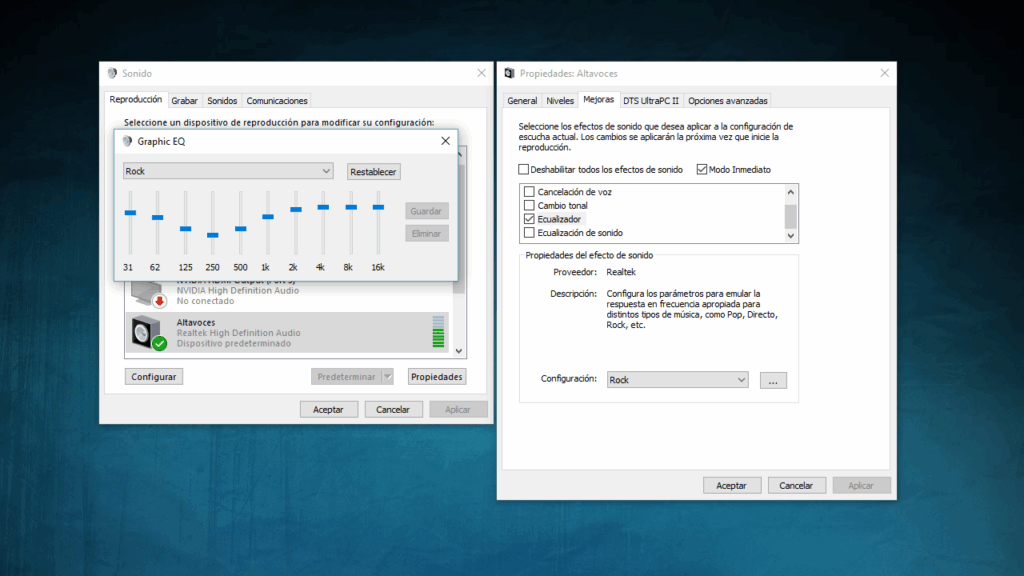This screenshot has width=1024, height=576.
Task: Click the Restablecer button in Graphic EQ
Action: 372,171
